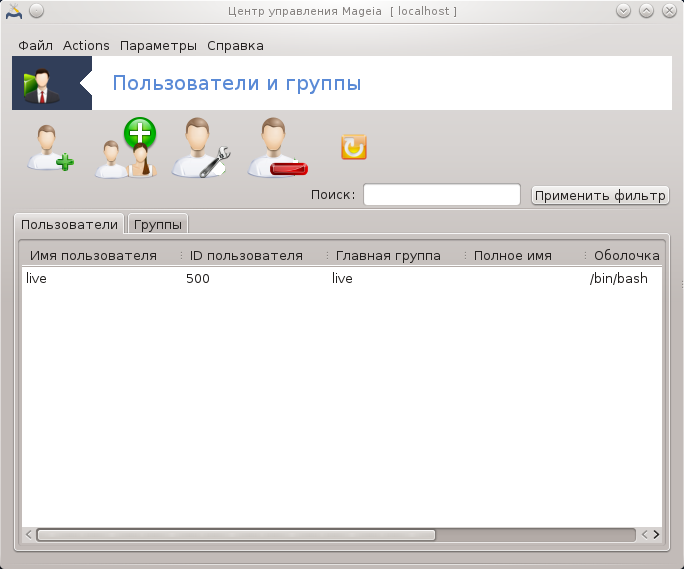This screenshot has height=569, width=684.
Task: Click the live primary group cell
Action: click(x=342, y=278)
